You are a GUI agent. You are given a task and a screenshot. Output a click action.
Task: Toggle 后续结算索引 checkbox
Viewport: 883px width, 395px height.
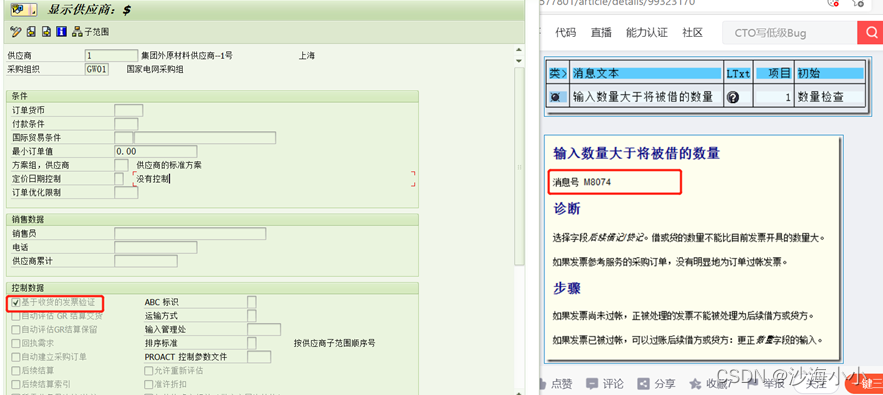click(15, 384)
